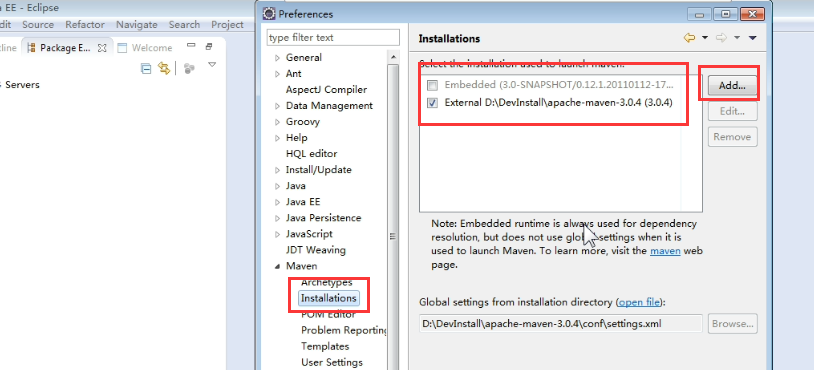Click Collapse All icon in Package Explorer

pyautogui.click(x=146, y=68)
